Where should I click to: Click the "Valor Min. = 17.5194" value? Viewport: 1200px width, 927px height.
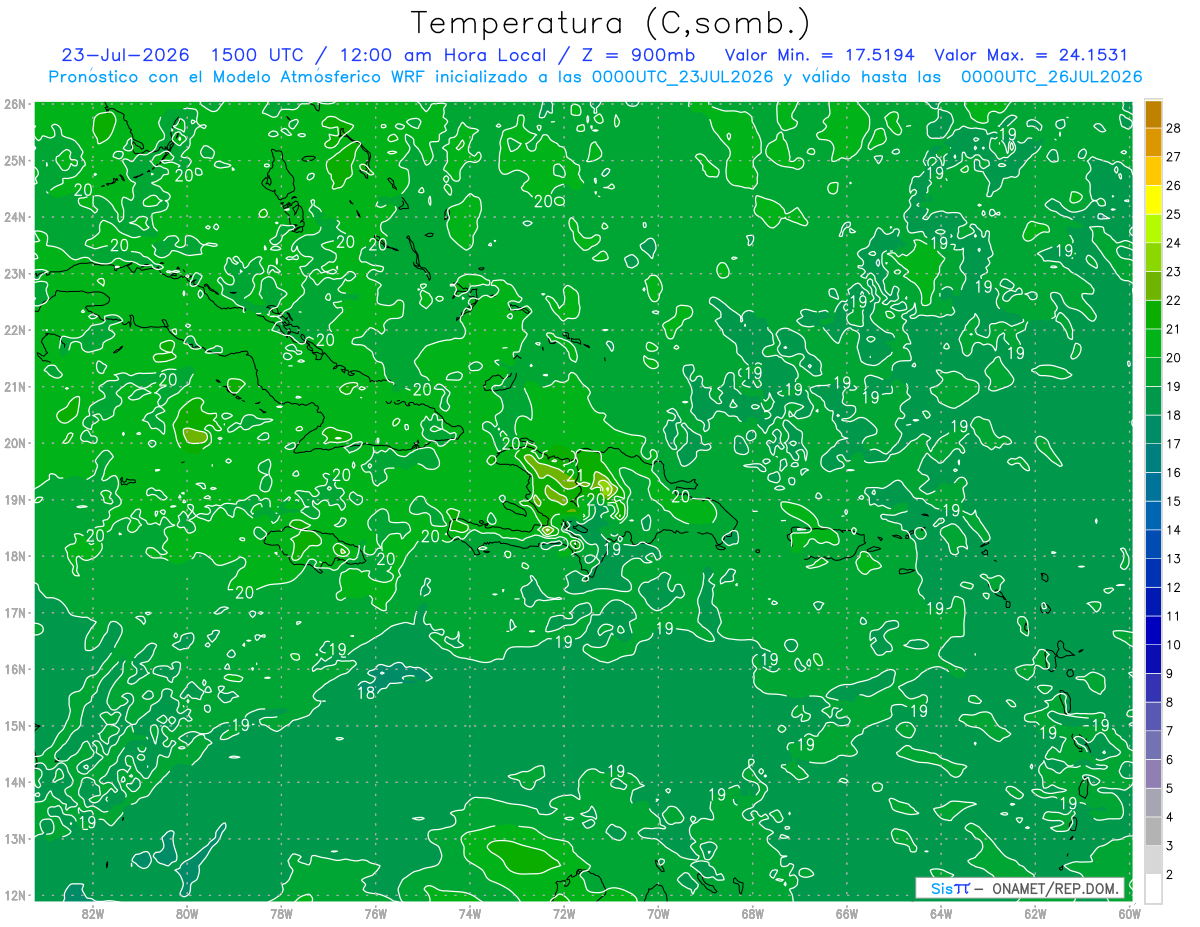(819, 55)
